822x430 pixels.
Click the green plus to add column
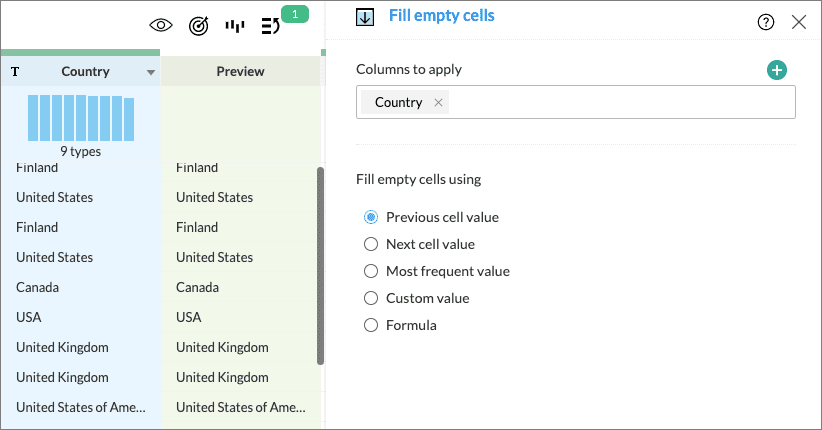coord(777,70)
